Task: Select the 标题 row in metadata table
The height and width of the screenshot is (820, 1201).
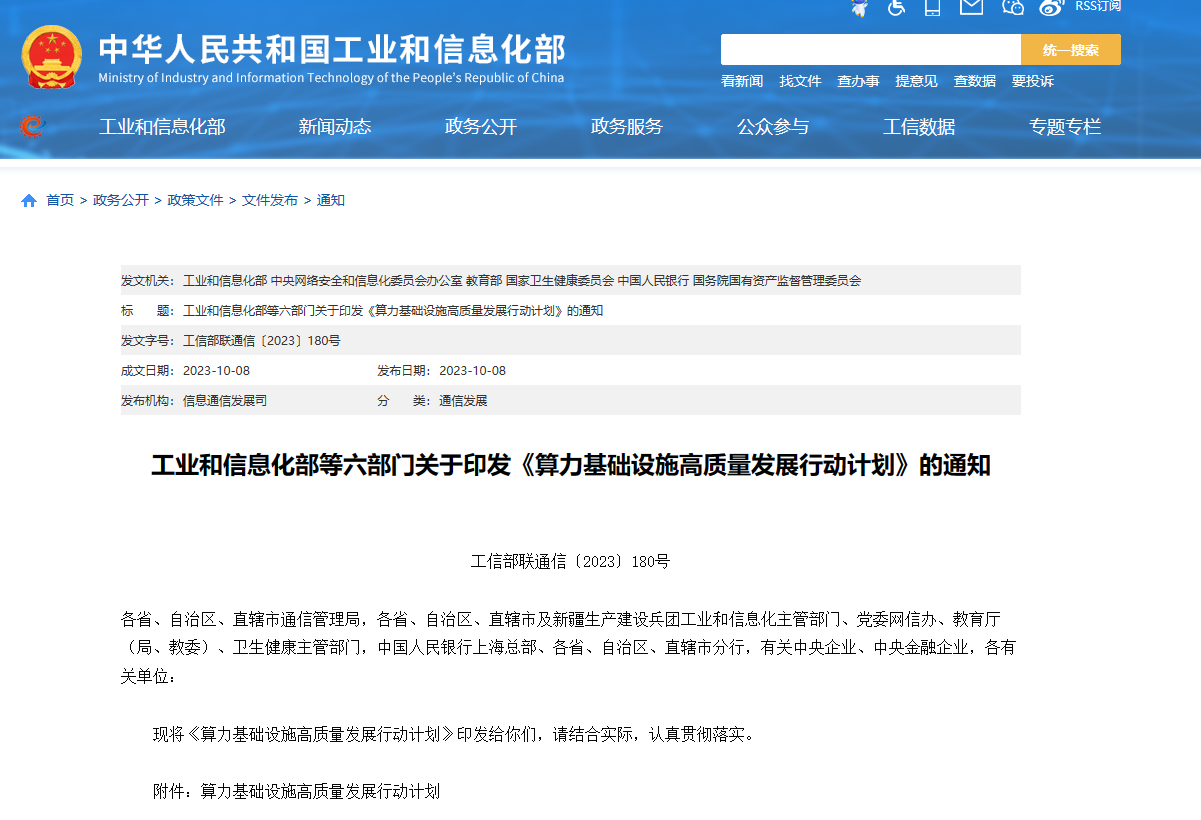Action: pyautogui.click(x=571, y=311)
